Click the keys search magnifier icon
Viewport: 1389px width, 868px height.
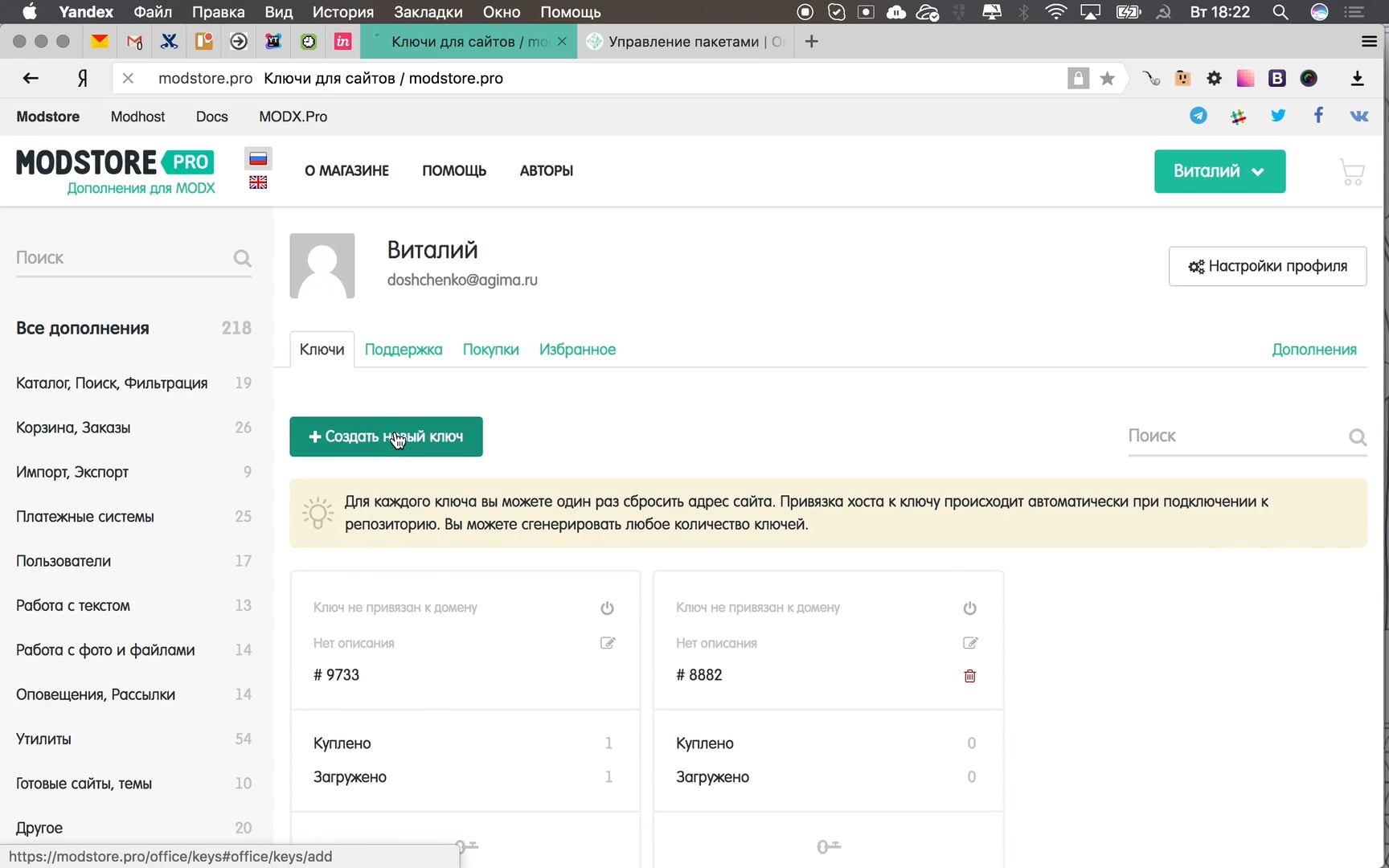coord(1358,436)
